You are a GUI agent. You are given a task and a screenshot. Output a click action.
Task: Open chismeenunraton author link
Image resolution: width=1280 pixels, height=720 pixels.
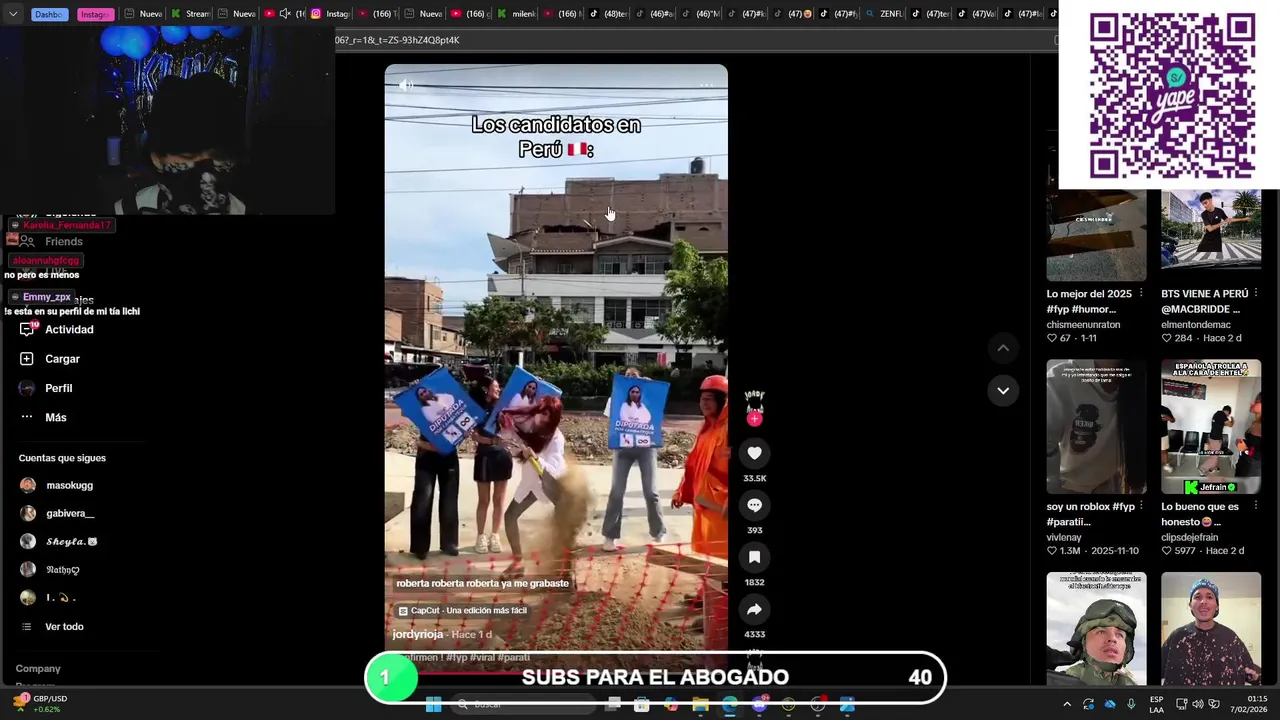pyautogui.click(x=1083, y=324)
